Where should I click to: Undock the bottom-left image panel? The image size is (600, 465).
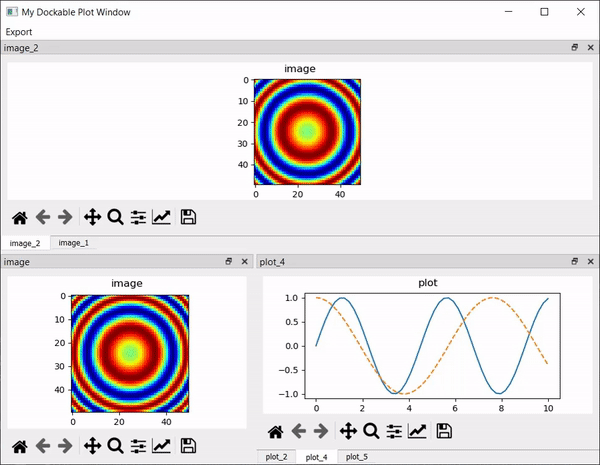tap(228, 261)
